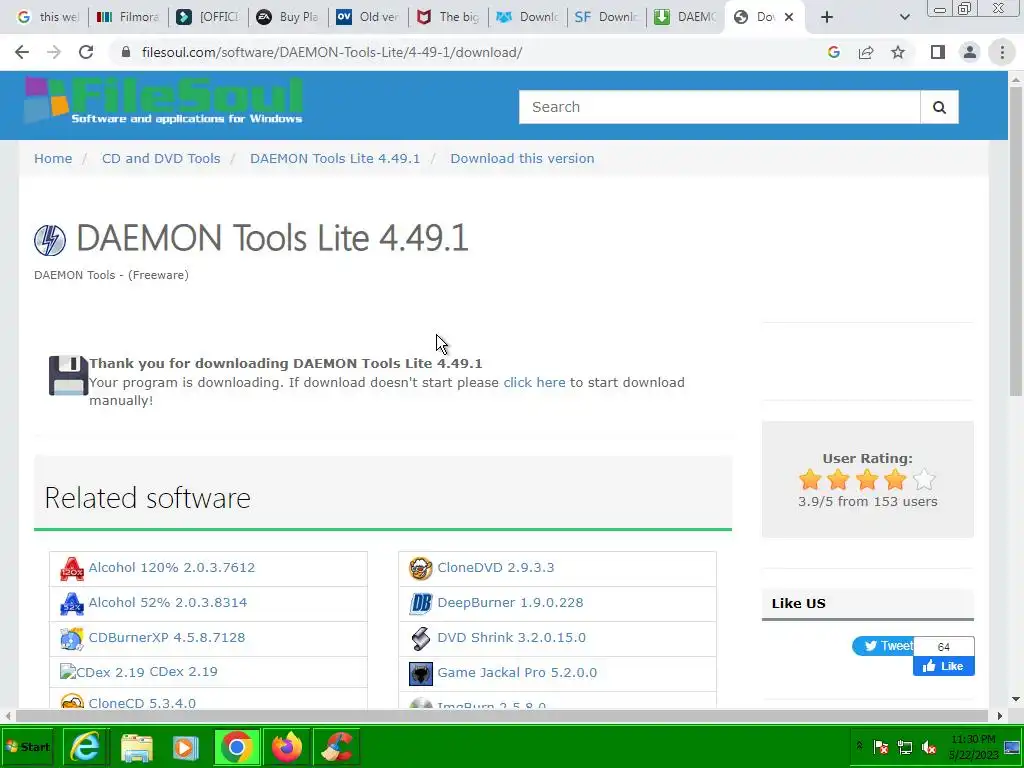This screenshot has height=768, width=1024.
Task: Toggle the Chrome side panel
Action: click(938, 52)
